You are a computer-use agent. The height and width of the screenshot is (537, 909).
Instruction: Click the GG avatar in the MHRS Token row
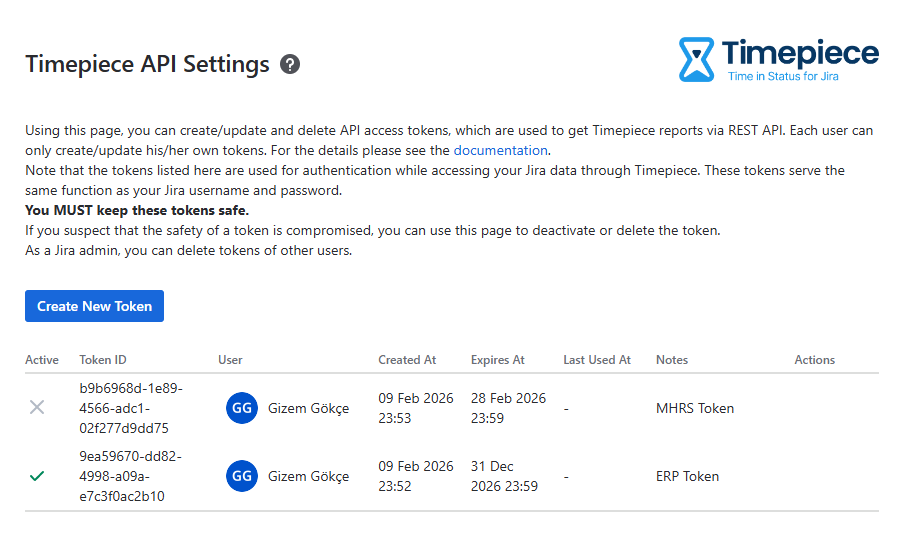[242, 408]
